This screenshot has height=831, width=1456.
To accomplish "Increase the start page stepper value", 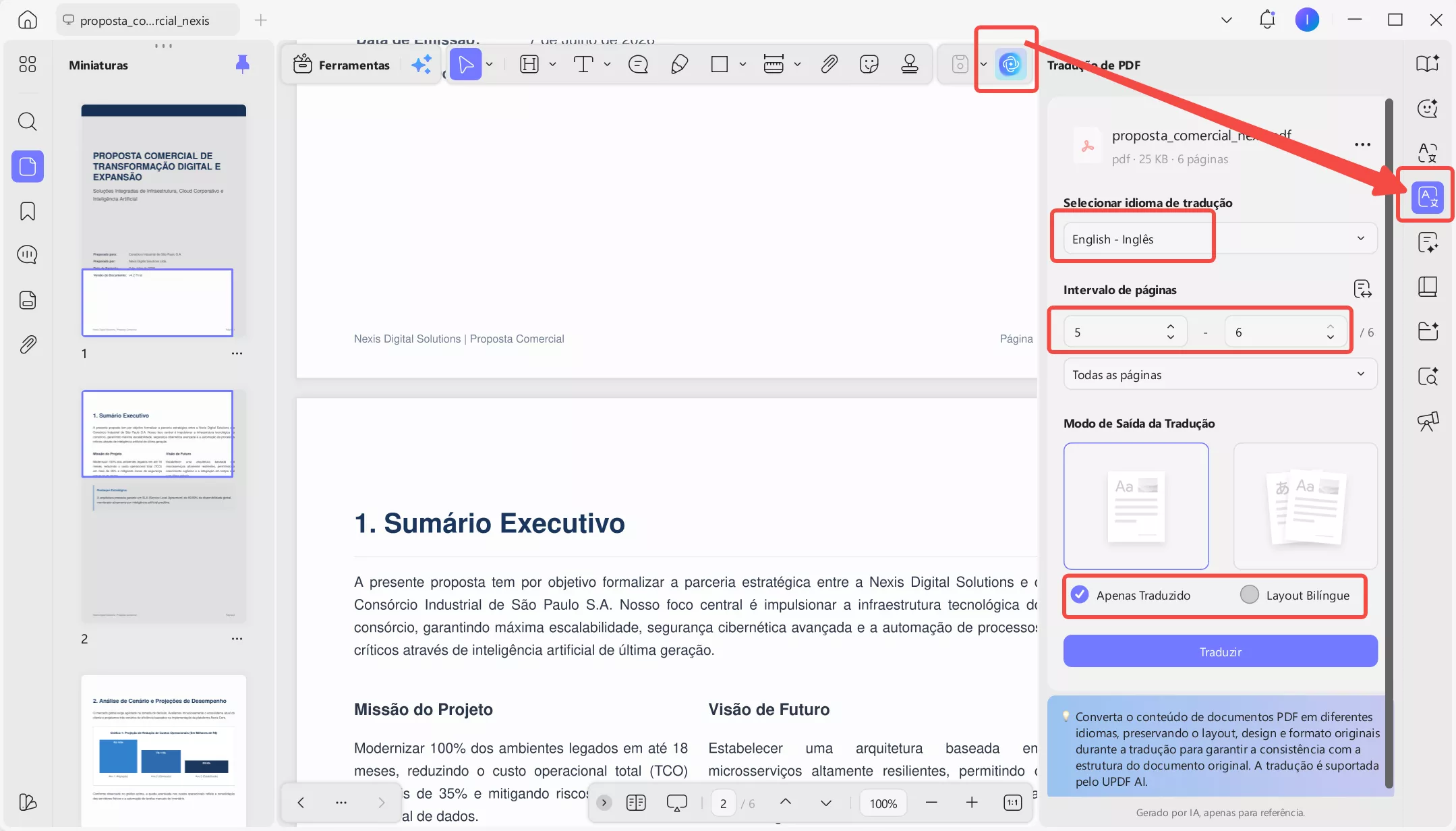I will click(x=1171, y=326).
